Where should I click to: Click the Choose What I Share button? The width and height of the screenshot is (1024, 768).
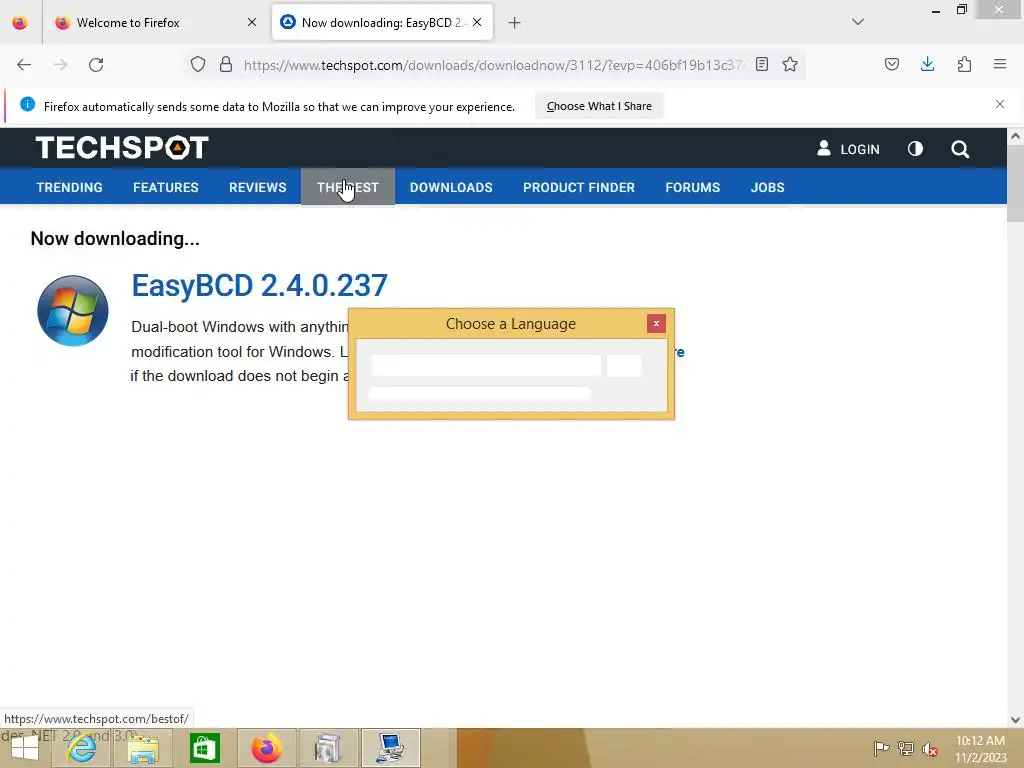(599, 106)
